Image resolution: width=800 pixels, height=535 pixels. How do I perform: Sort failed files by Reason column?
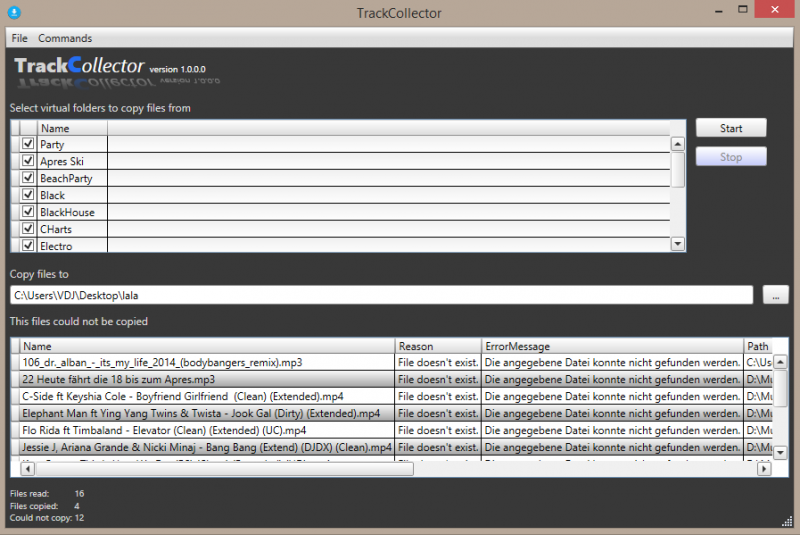point(438,346)
